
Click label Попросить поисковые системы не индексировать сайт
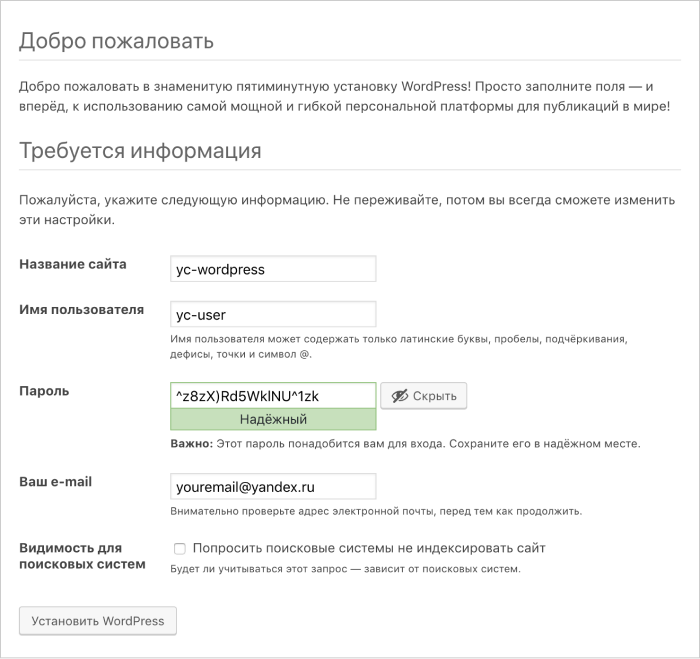click(369, 548)
